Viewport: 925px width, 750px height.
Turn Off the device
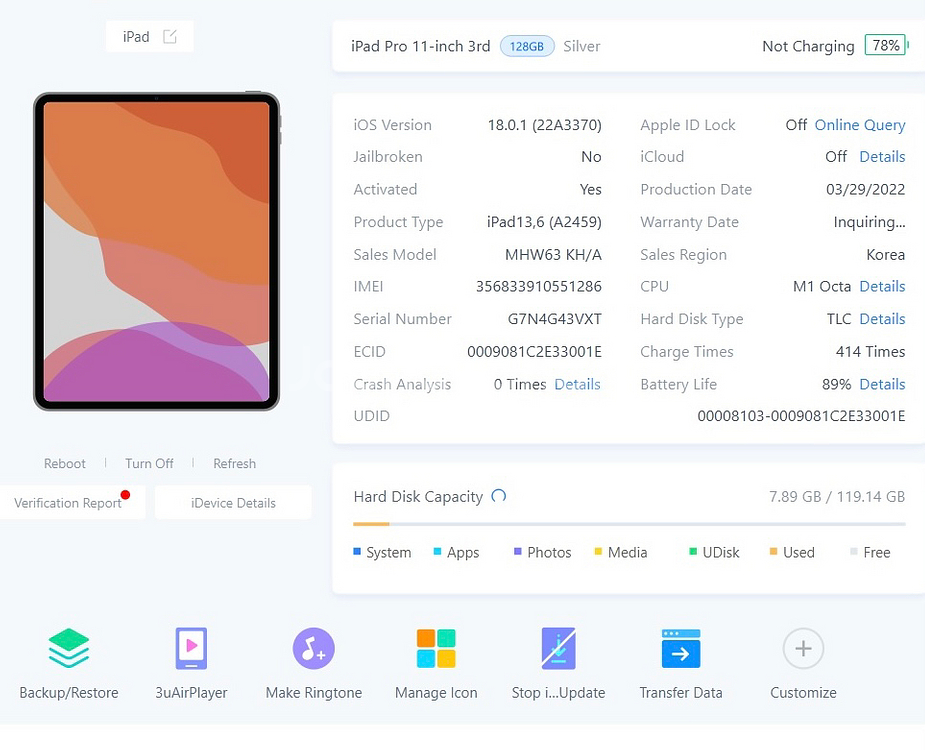tap(149, 463)
